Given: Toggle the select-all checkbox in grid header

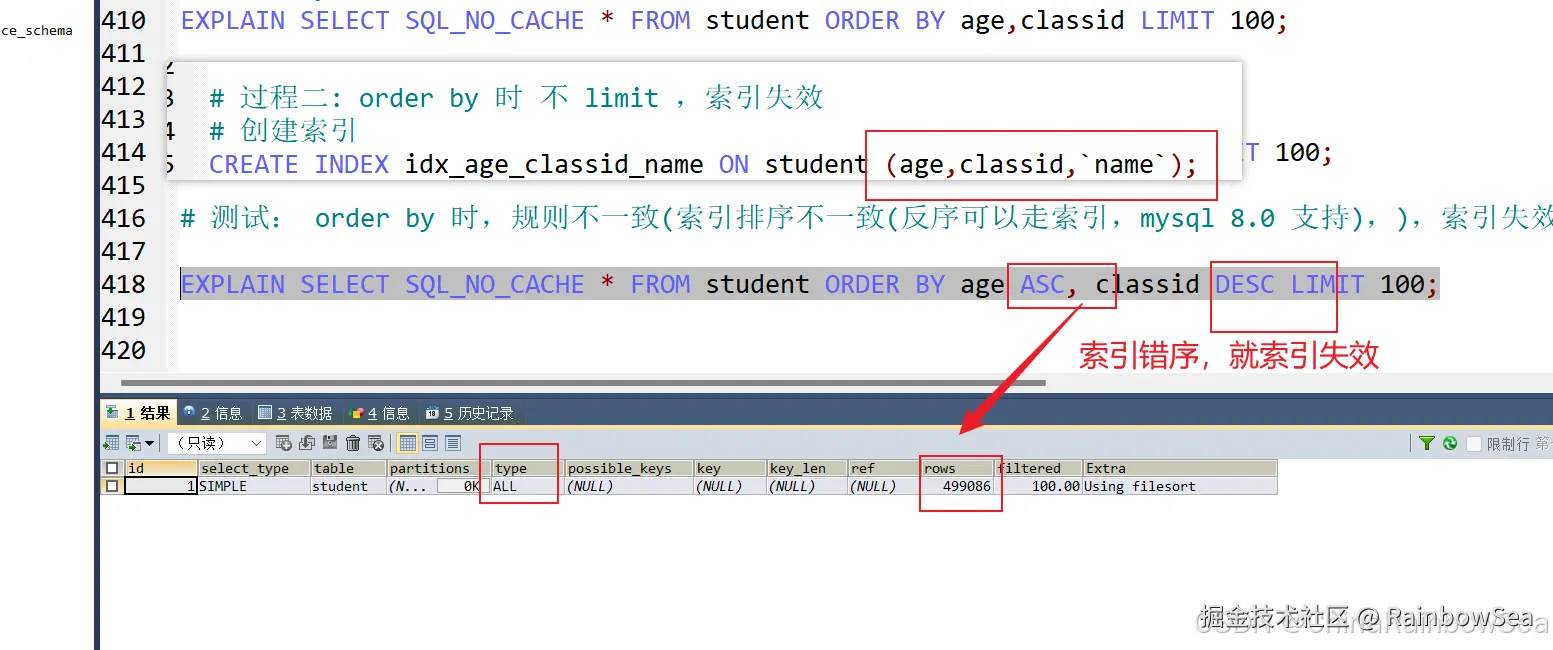Looking at the screenshot, I should click(x=112, y=468).
